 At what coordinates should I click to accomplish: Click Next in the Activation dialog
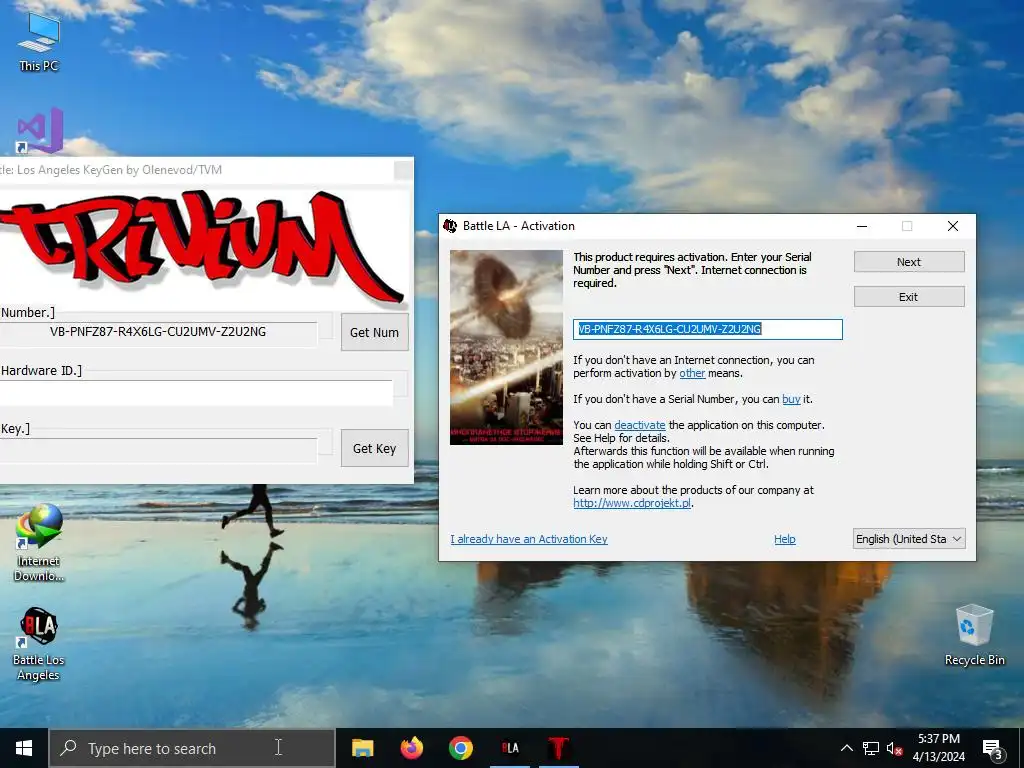[x=909, y=262]
